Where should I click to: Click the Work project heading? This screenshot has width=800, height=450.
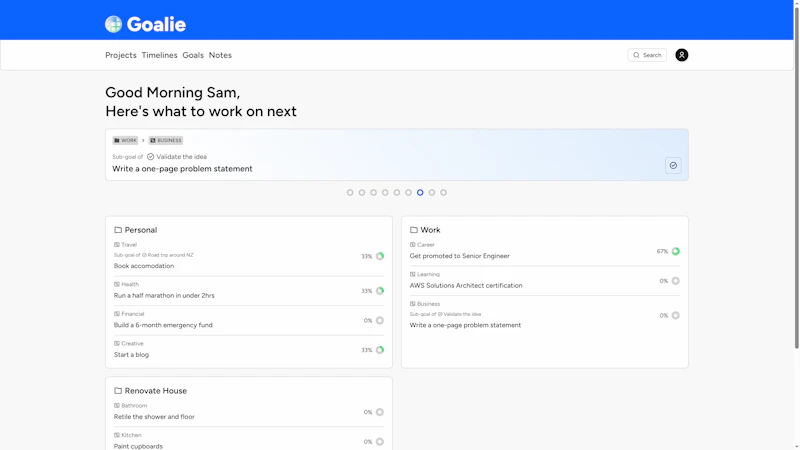(430, 230)
